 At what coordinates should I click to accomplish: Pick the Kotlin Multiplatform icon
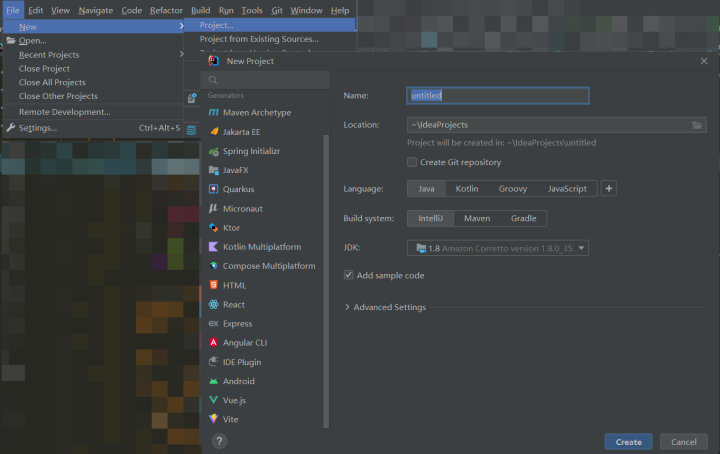(214, 247)
